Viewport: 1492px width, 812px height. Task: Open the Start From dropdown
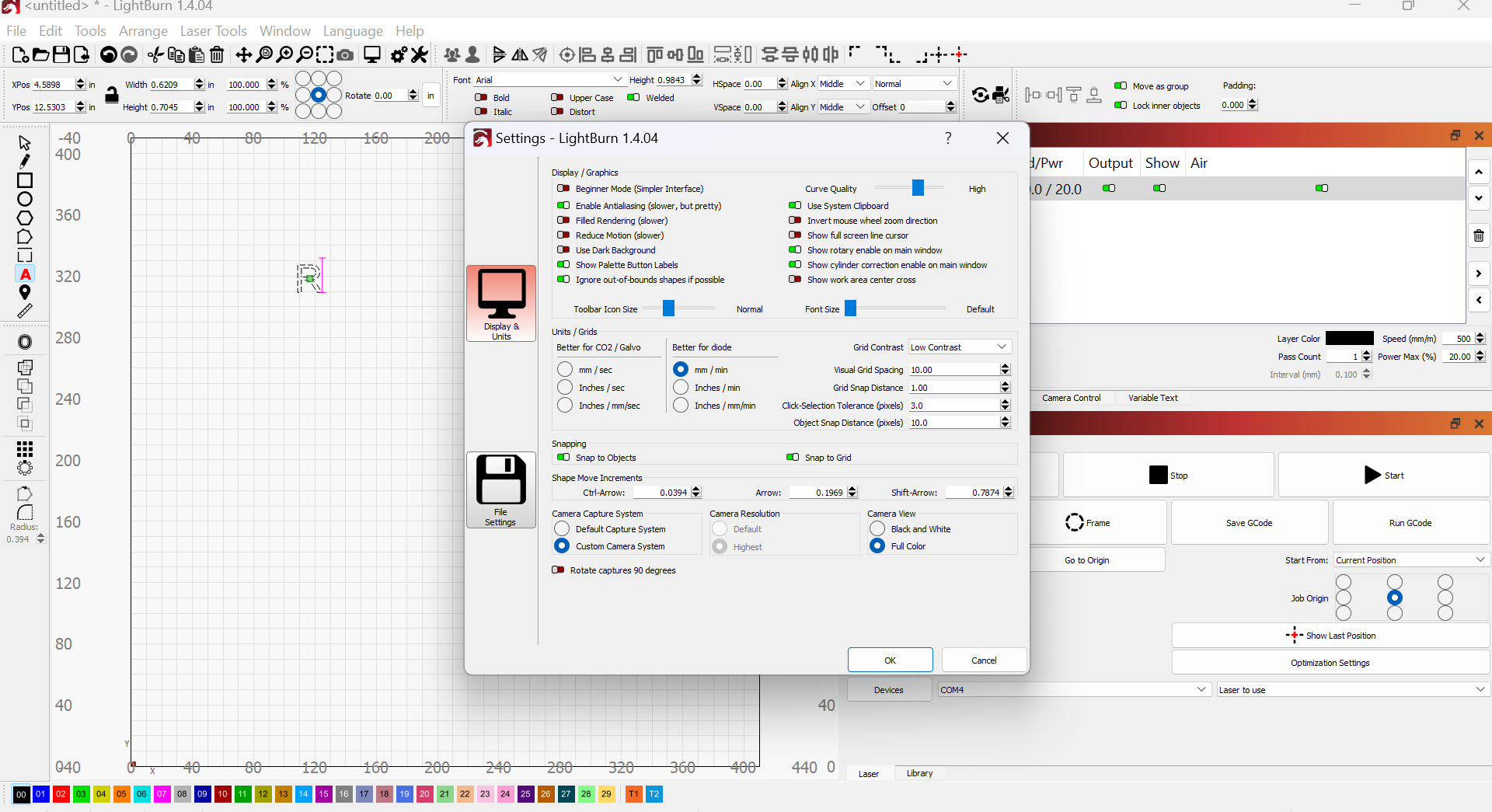[1410, 560]
